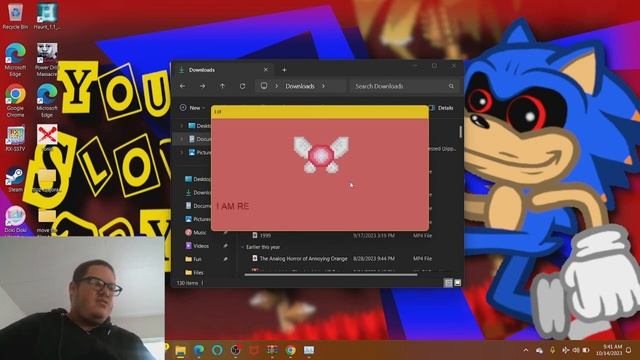Select the file named 1999
This screenshot has width=640, height=360.
click(x=265, y=236)
